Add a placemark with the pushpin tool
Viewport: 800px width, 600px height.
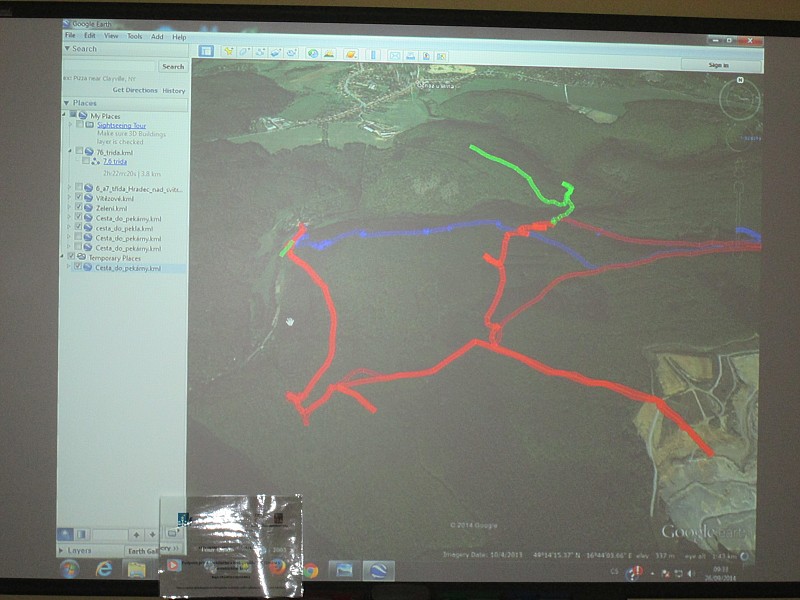(228, 52)
